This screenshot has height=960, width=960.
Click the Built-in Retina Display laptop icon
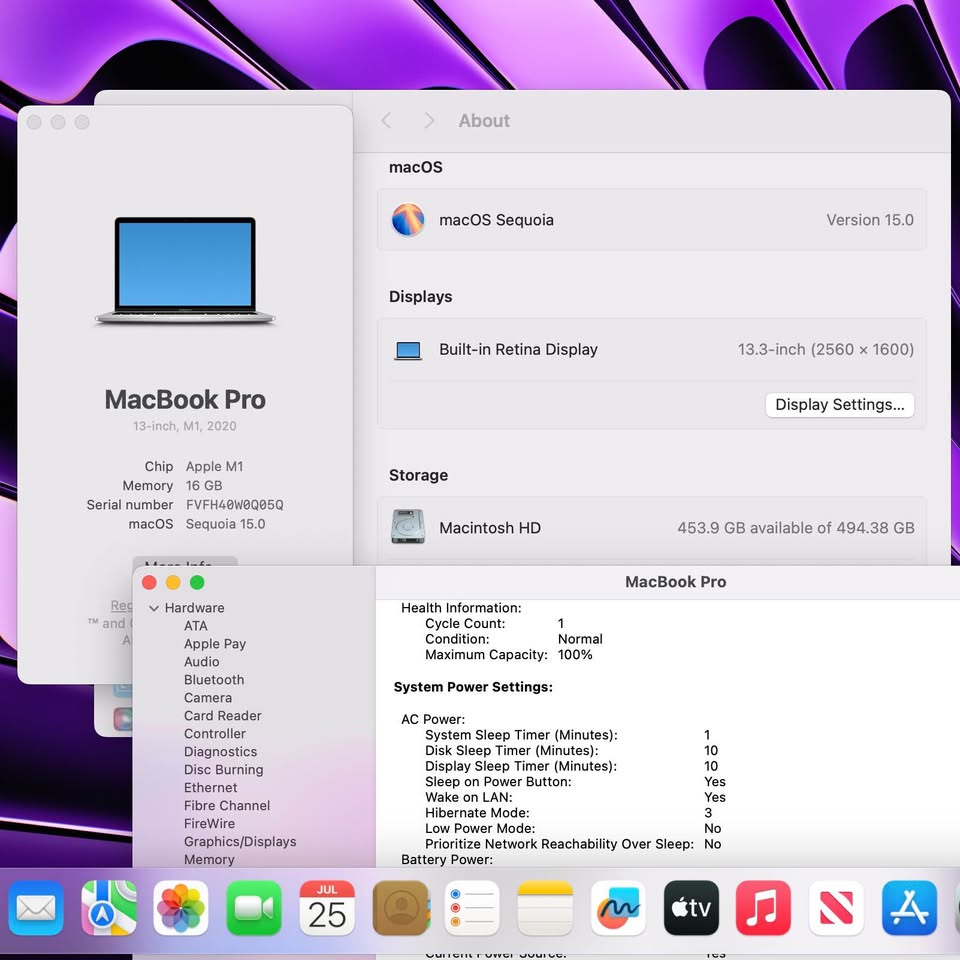[x=408, y=350]
